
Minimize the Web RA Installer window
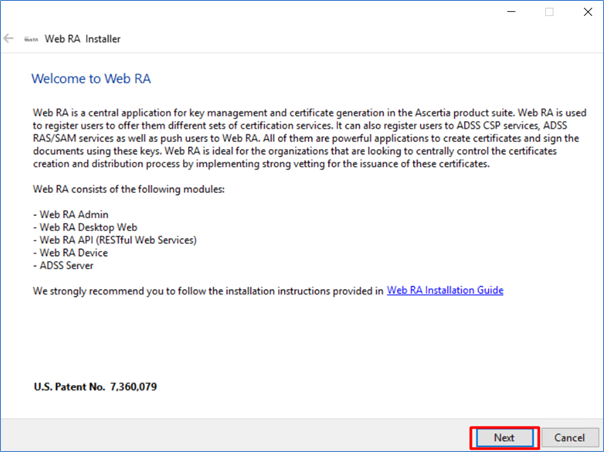pos(511,12)
